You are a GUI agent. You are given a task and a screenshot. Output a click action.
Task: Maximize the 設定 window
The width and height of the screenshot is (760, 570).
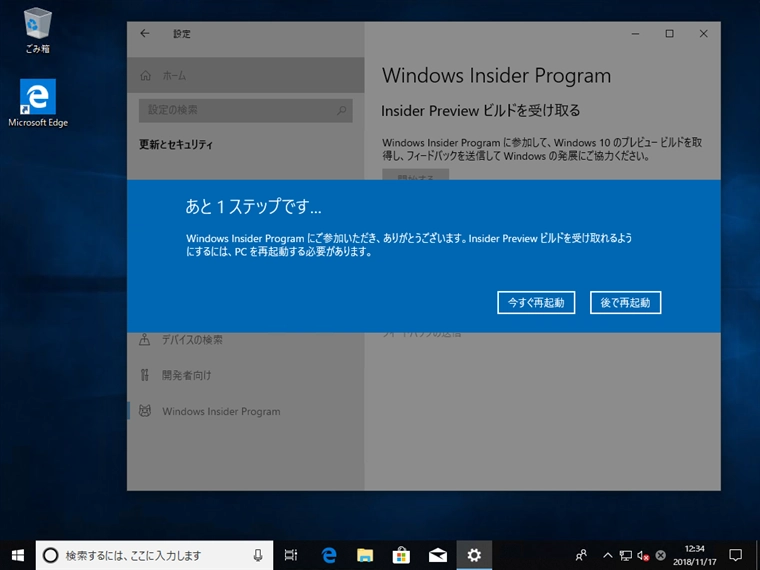point(669,33)
